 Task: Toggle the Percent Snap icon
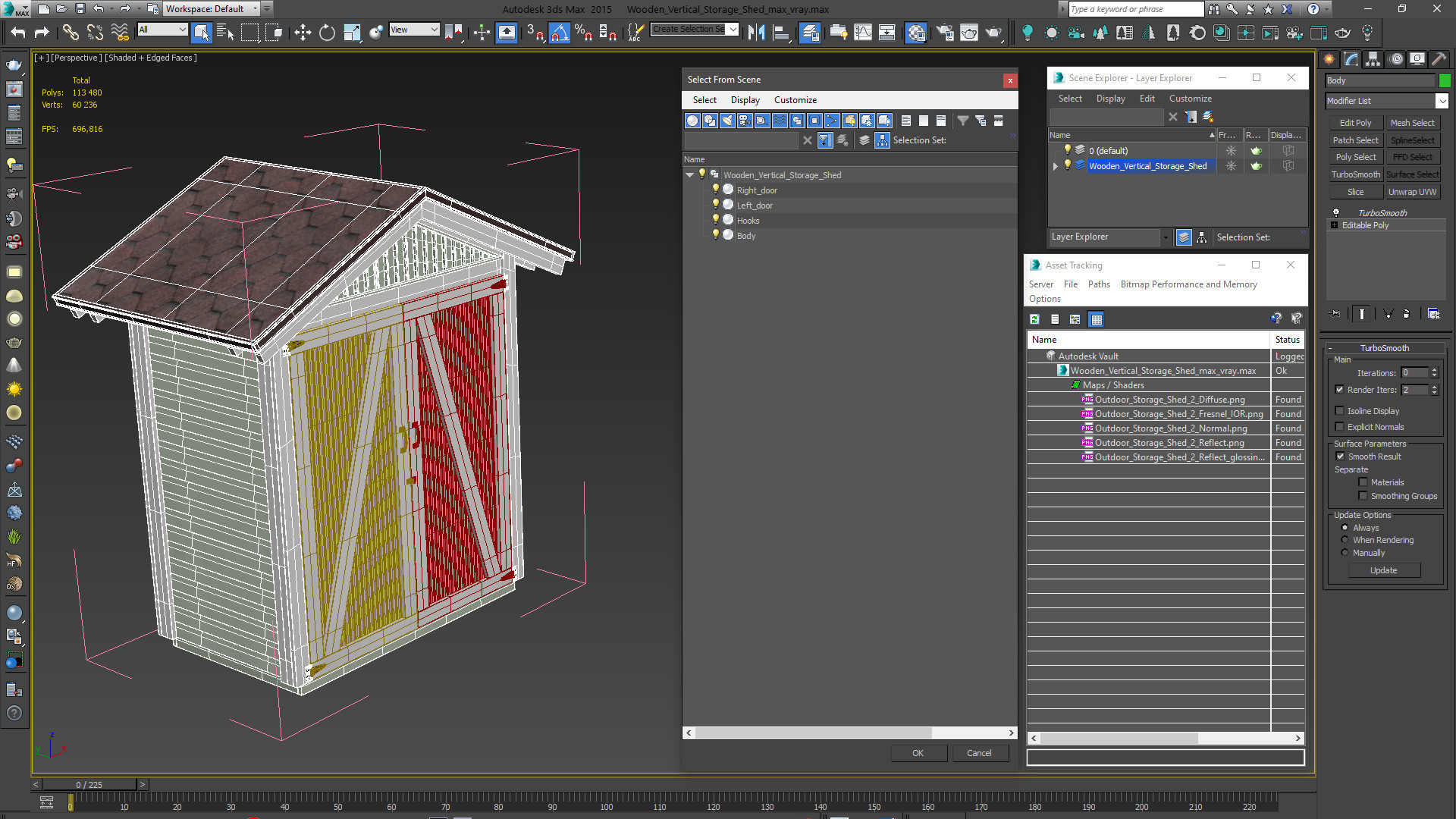click(583, 32)
